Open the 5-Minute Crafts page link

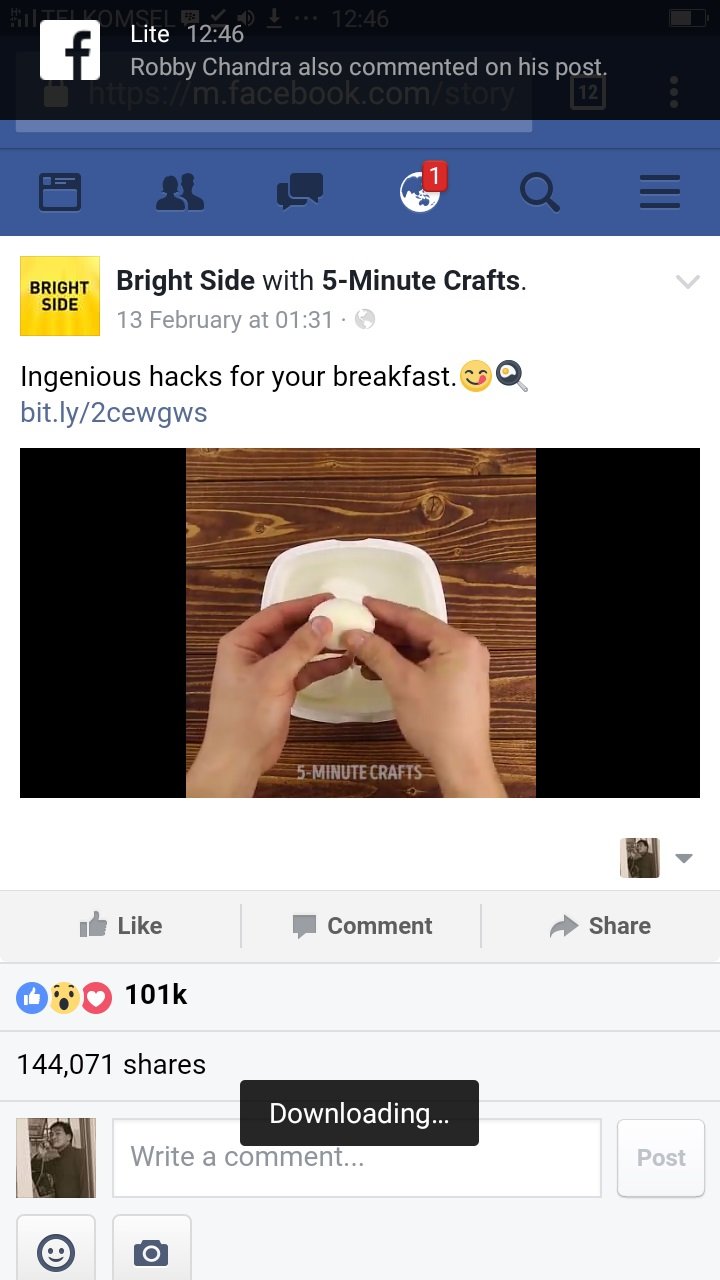click(421, 281)
